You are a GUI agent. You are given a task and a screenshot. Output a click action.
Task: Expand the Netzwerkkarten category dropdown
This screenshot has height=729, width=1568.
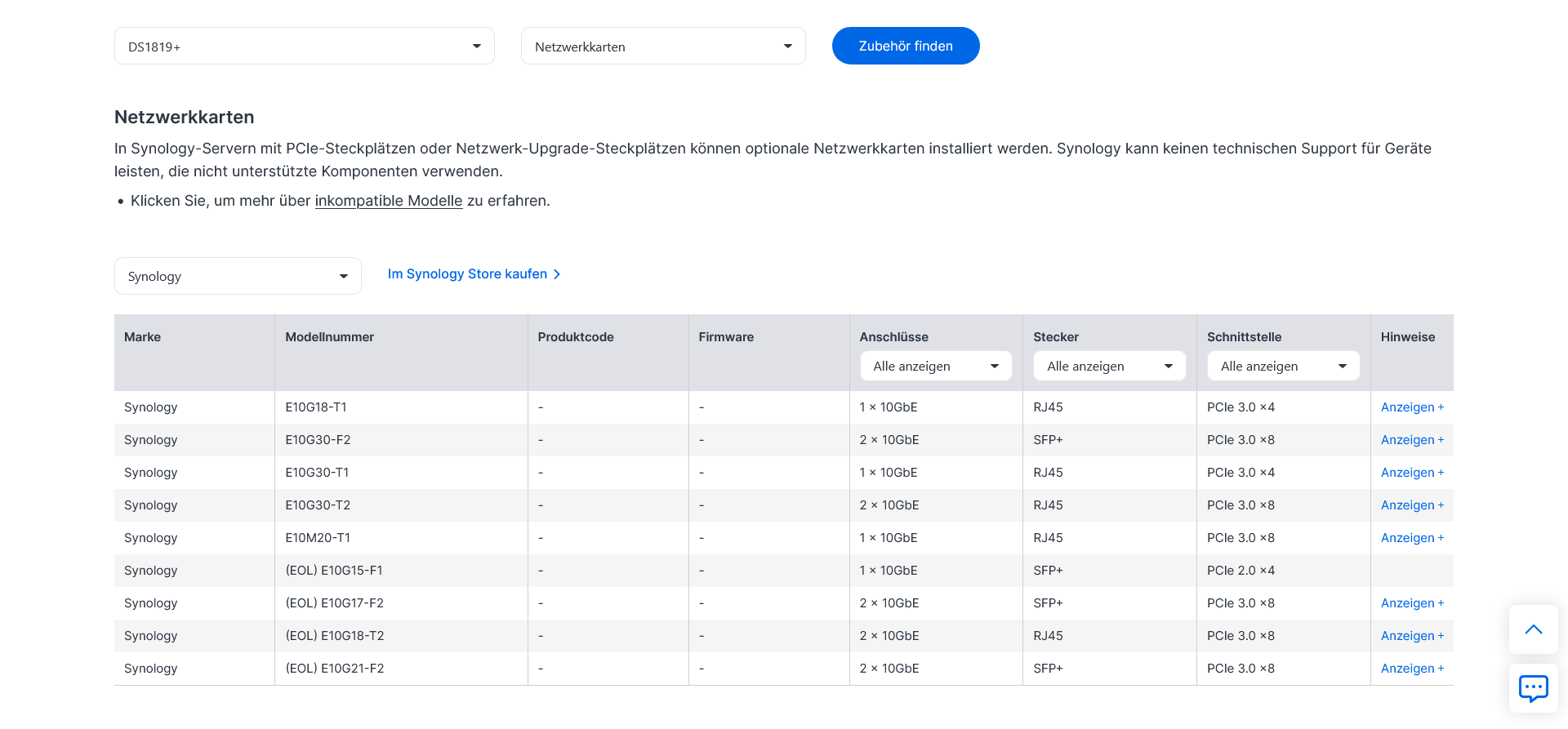(662, 47)
